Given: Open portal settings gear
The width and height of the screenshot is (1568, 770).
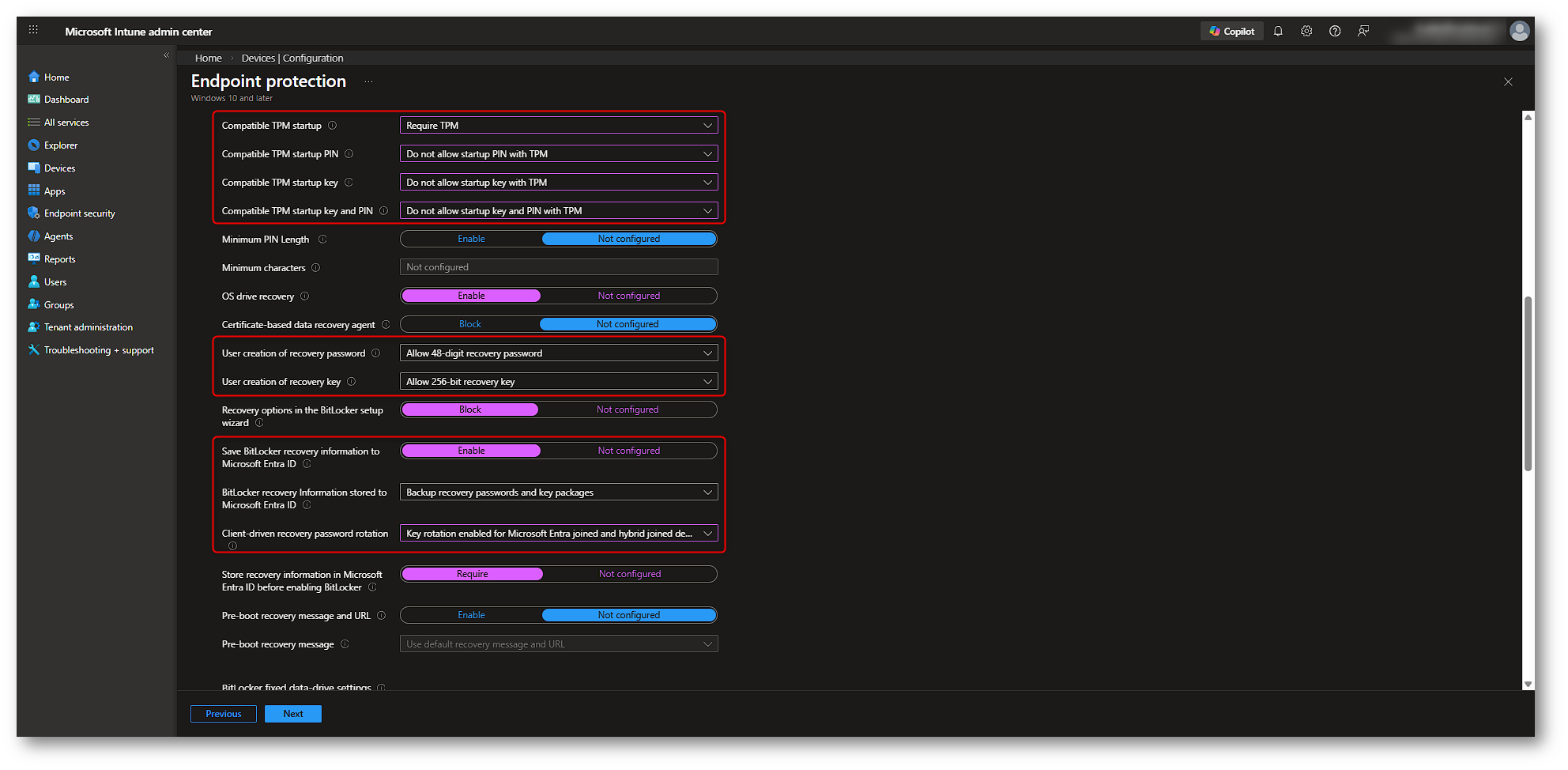Looking at the screenshot, I should pyautogui.click(x=1306, y=32).
